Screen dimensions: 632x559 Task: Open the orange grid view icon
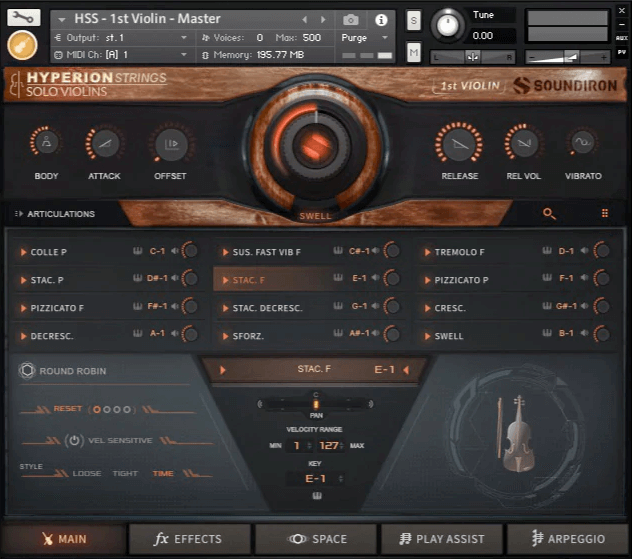[x=605, y=213]
